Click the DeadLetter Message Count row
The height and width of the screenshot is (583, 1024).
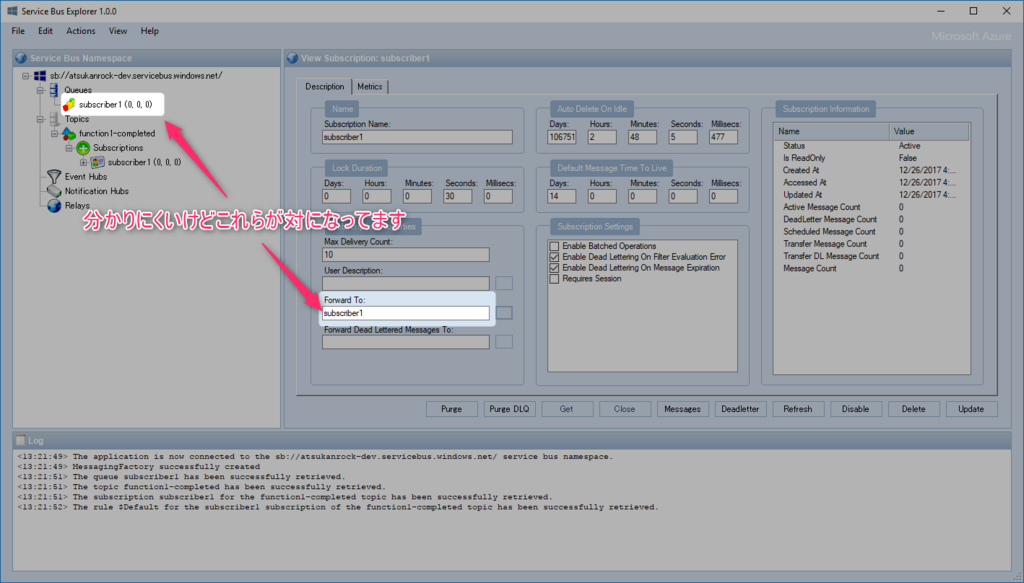tap(871, 219)
